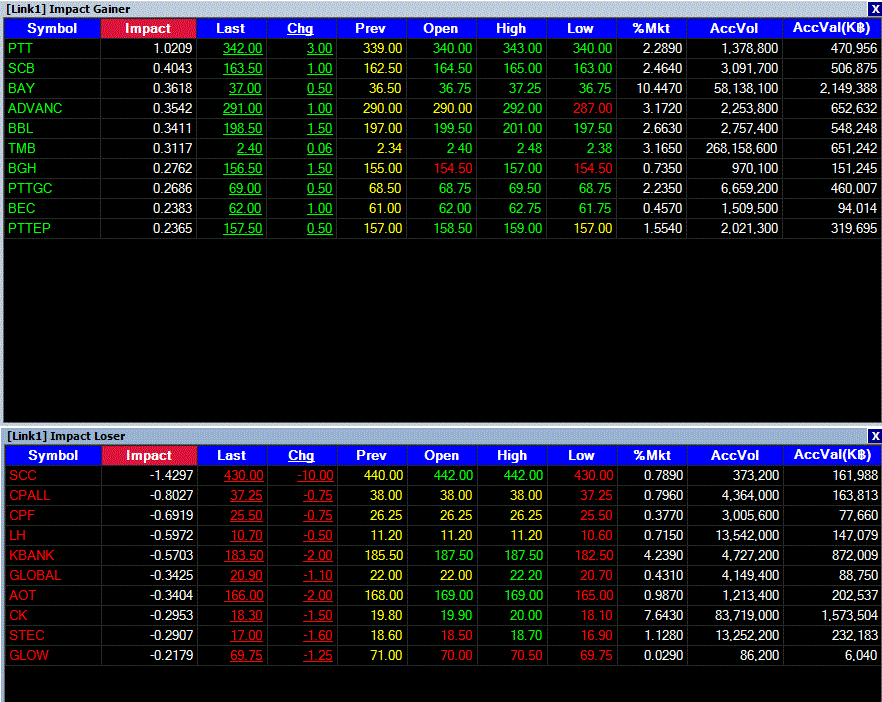
Task: Click SCC last price 430.00
Action: tap(244, 475)
